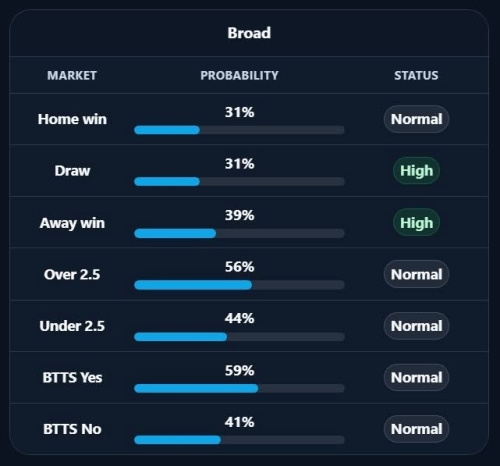Click the Broad table title

click(249, 33)
